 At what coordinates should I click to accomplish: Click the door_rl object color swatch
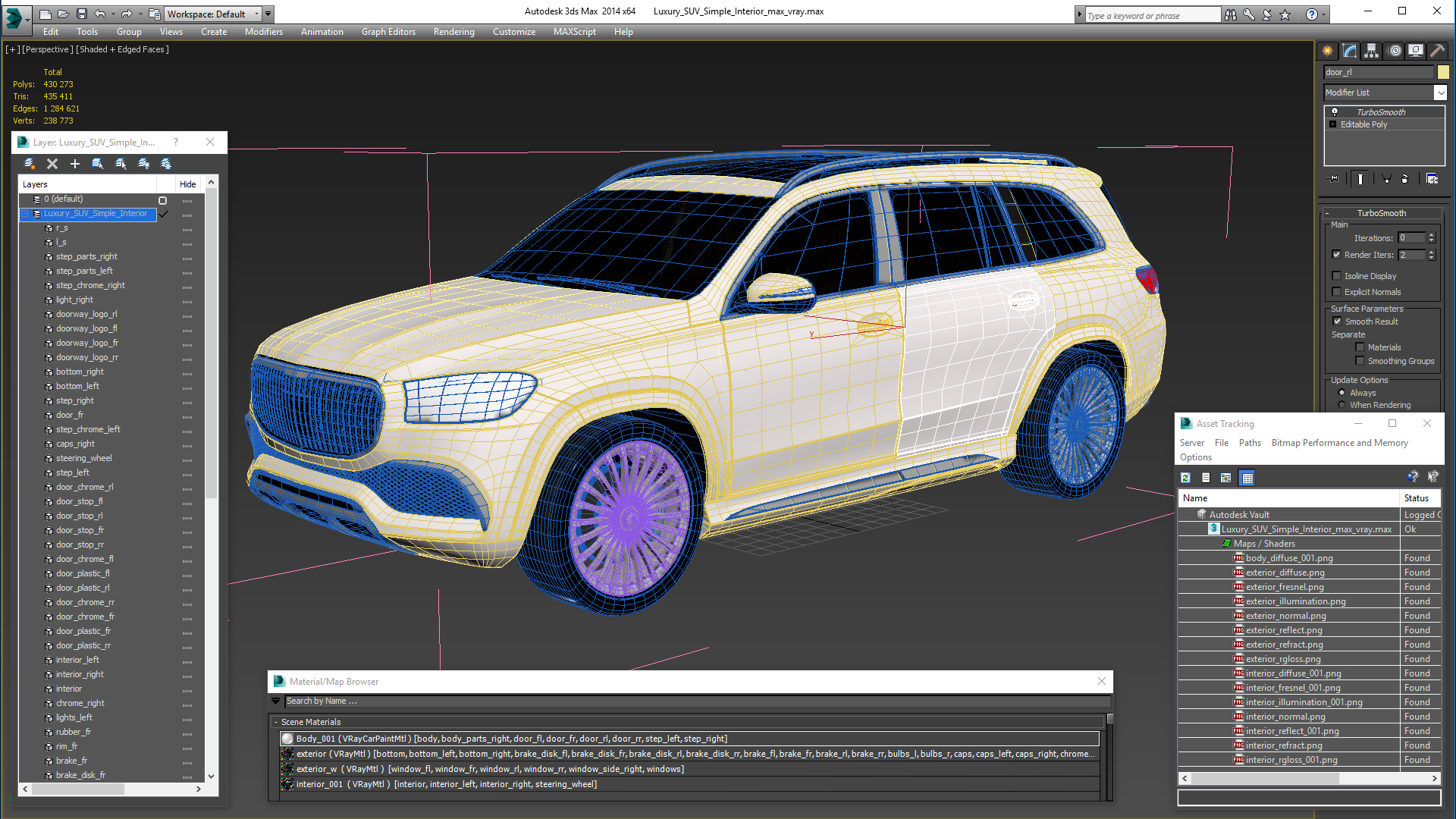click(1443, 72)
